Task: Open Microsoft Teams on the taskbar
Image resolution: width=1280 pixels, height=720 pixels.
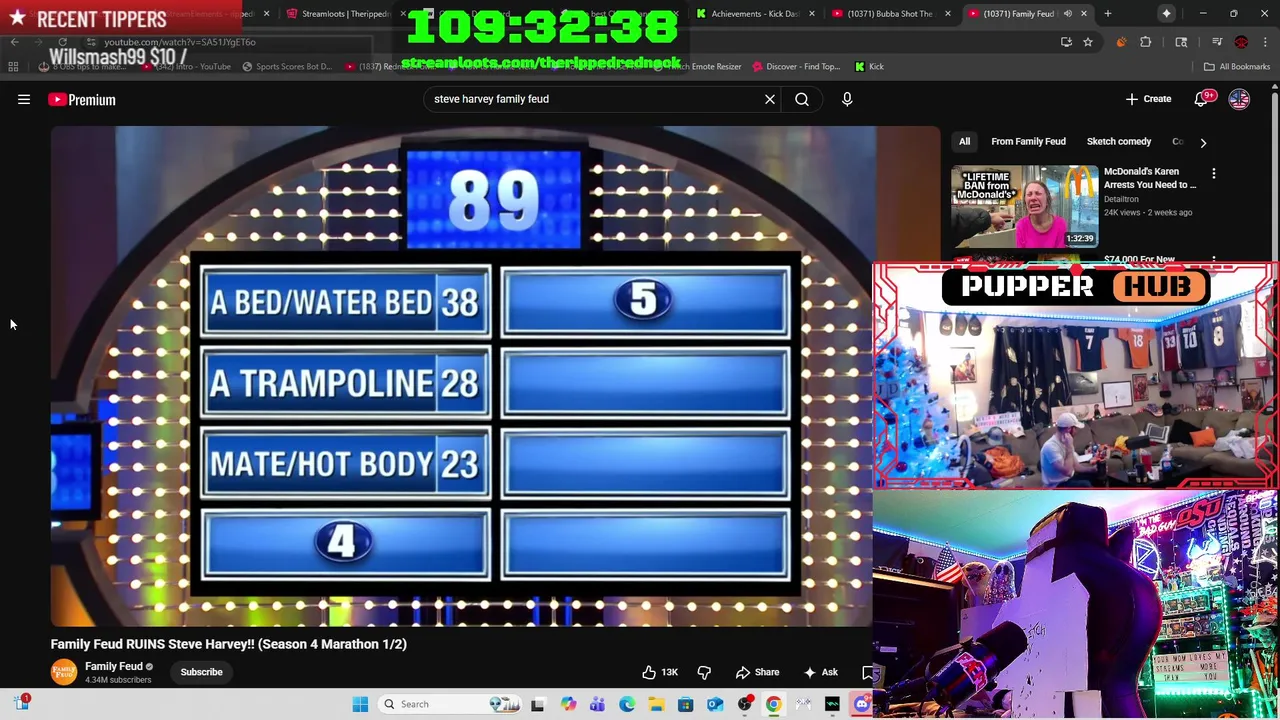Action: click(x=597, y=704)
